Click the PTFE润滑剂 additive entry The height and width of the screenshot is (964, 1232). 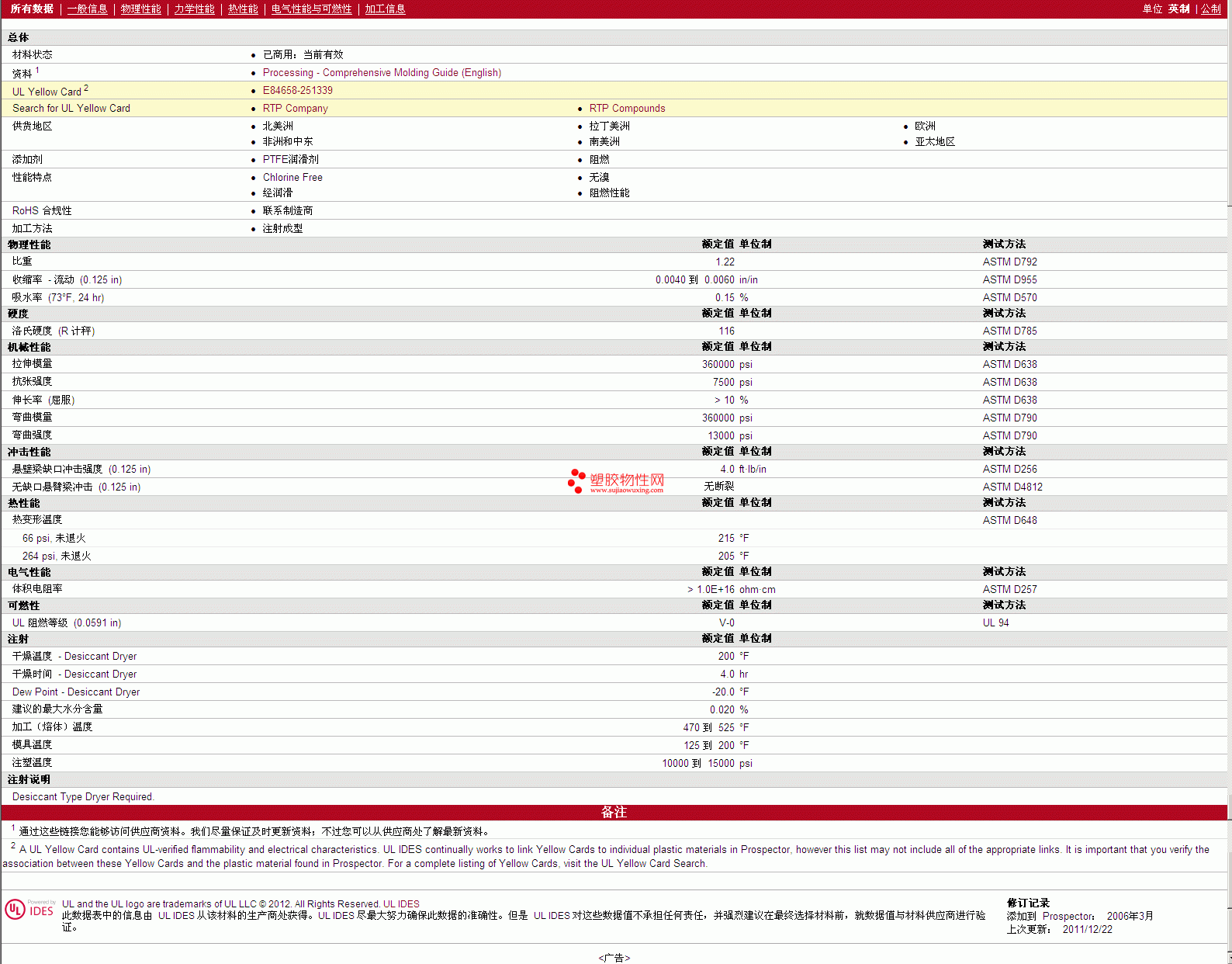[x=290, y=159]
